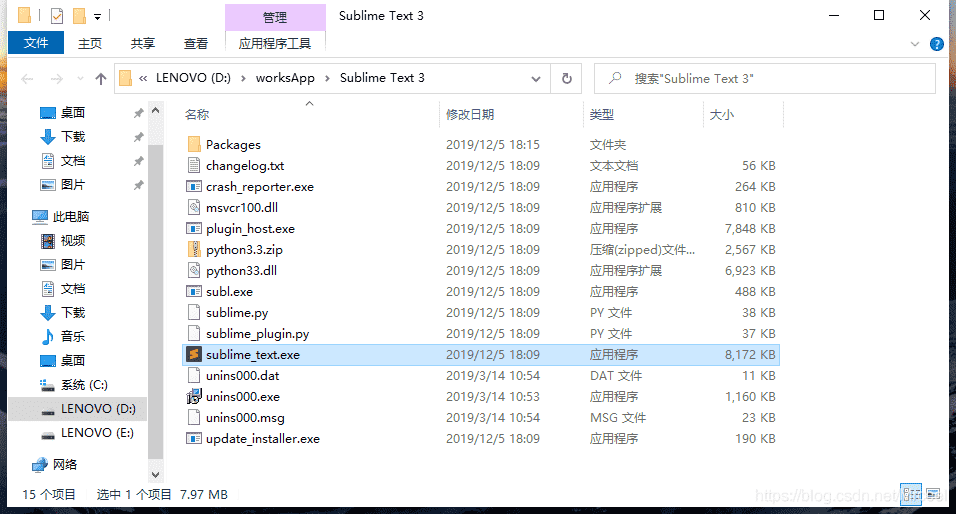Click the forward navigation arrow
This screenshot has width=956, height=514.
(57, 79)
